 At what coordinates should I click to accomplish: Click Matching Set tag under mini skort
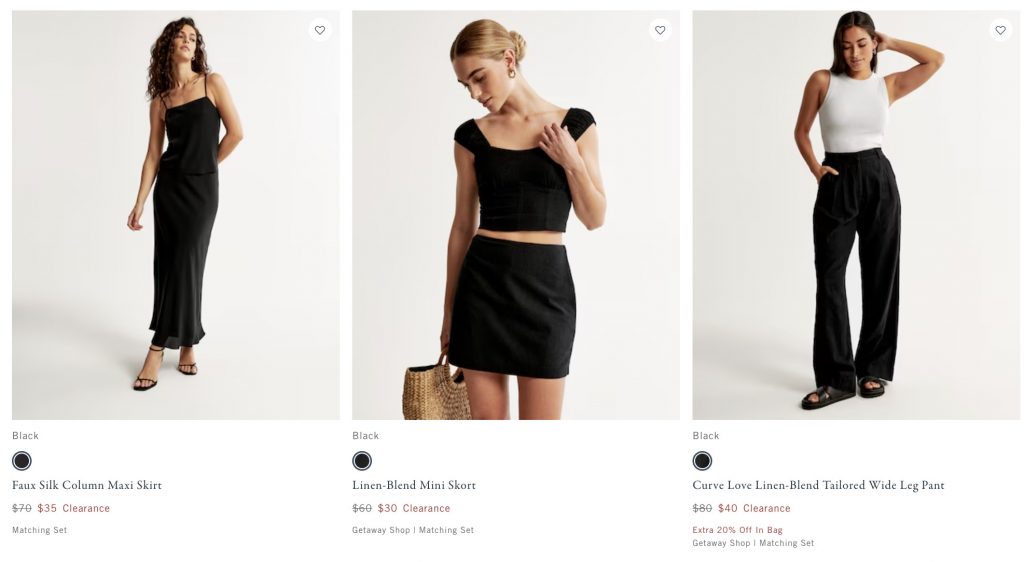(446, 530)
